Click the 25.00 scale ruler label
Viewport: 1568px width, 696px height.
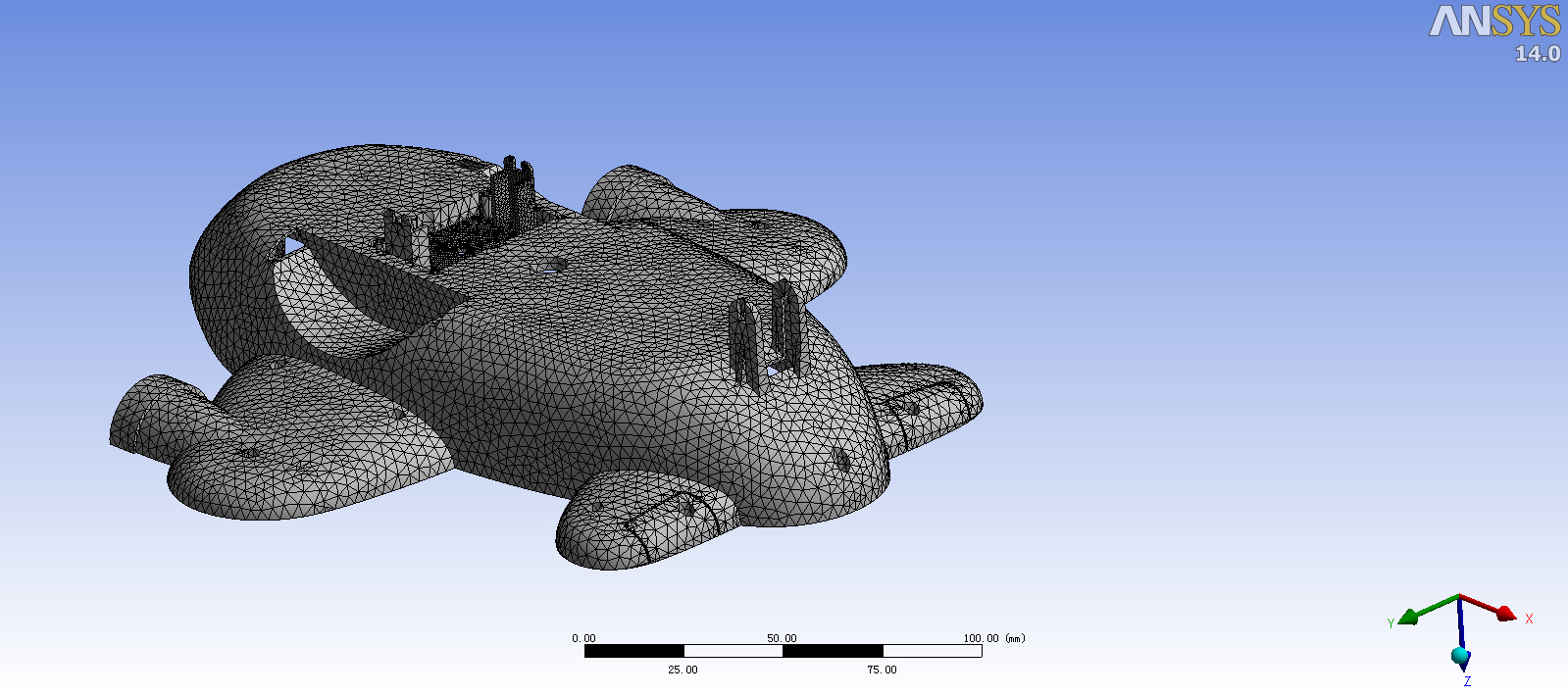[683, 670]
